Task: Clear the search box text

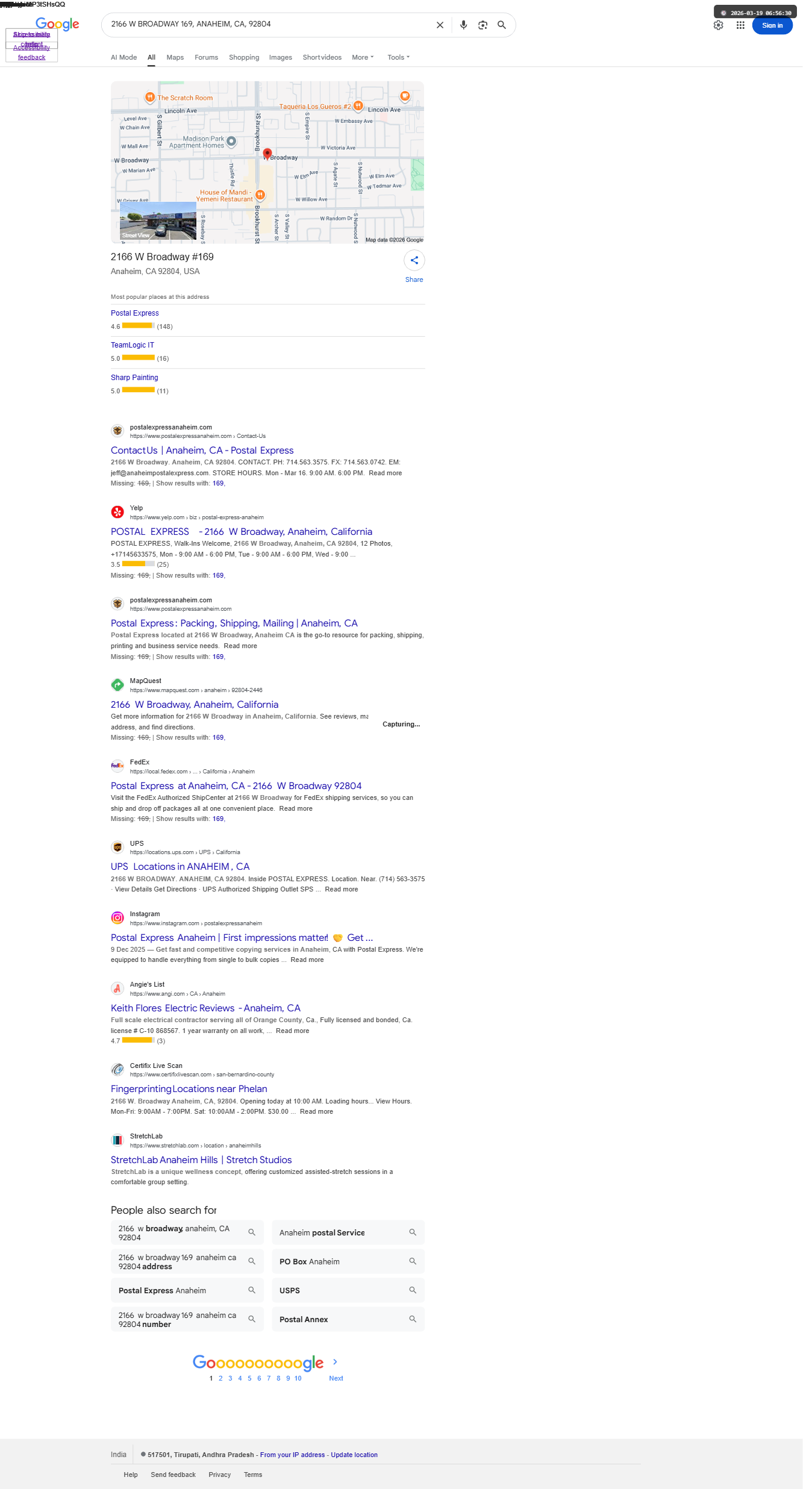Action: [440, 25]
